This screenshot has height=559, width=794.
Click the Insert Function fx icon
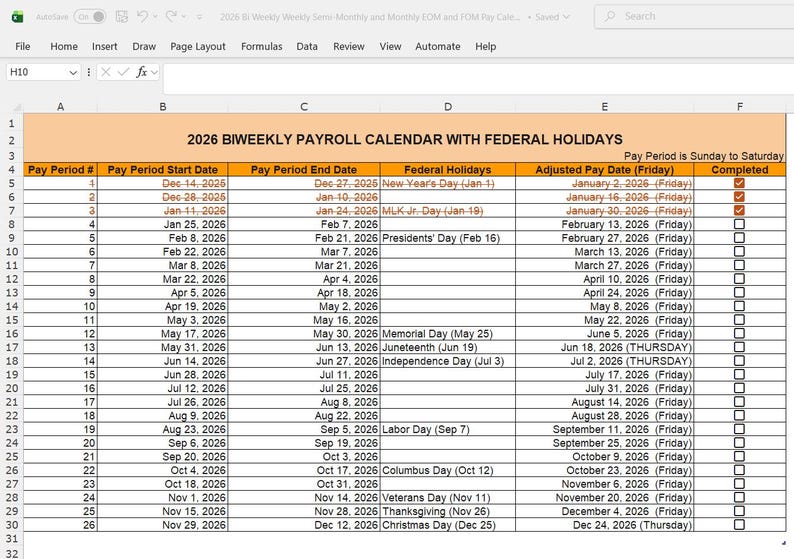point(142,72)
